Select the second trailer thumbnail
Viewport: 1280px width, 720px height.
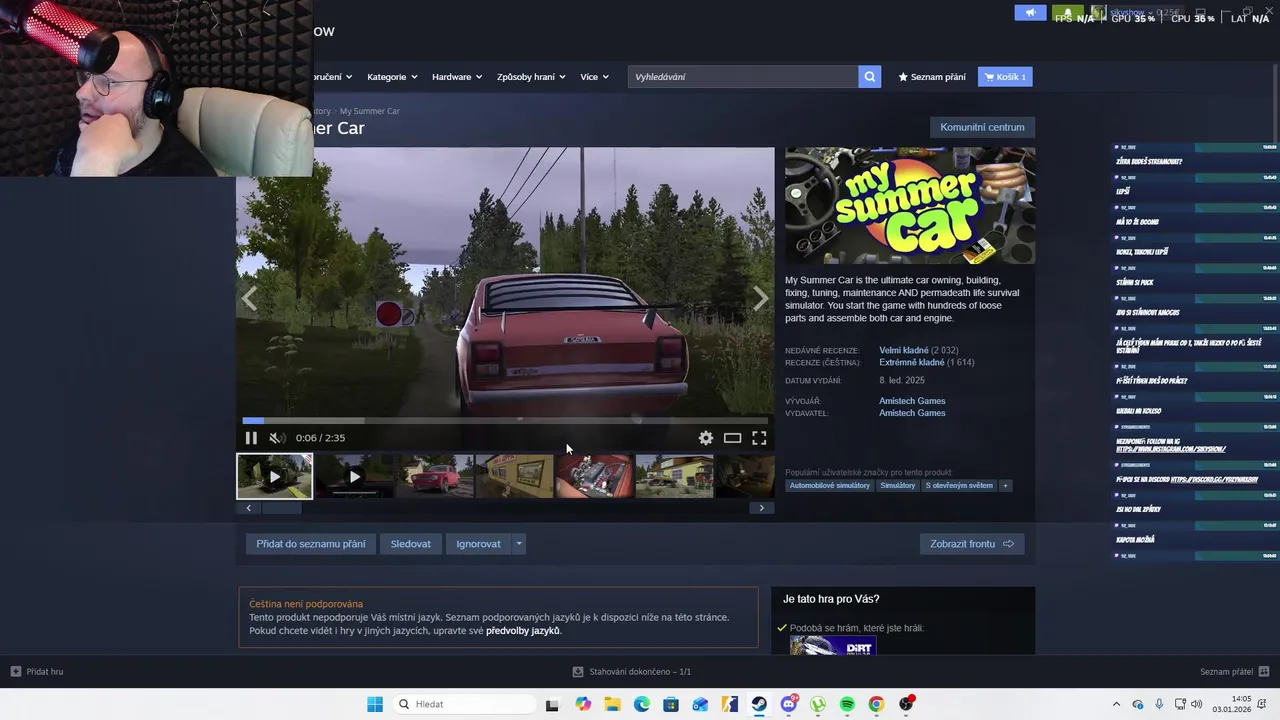click(x=354, y=476)
